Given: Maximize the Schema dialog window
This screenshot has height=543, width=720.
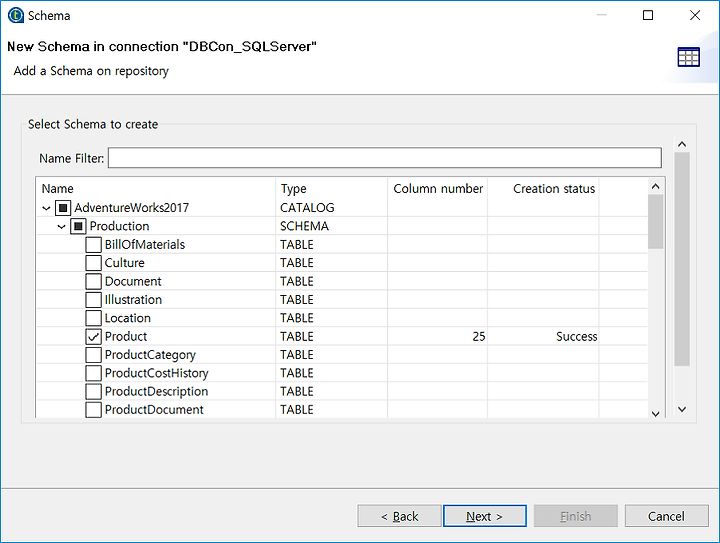Looking at the screenshot, I should 648,15.
